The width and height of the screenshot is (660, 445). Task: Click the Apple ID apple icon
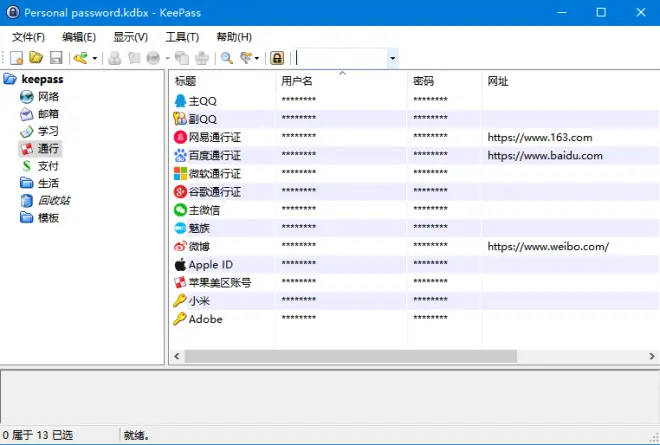(x=180, y=264)
